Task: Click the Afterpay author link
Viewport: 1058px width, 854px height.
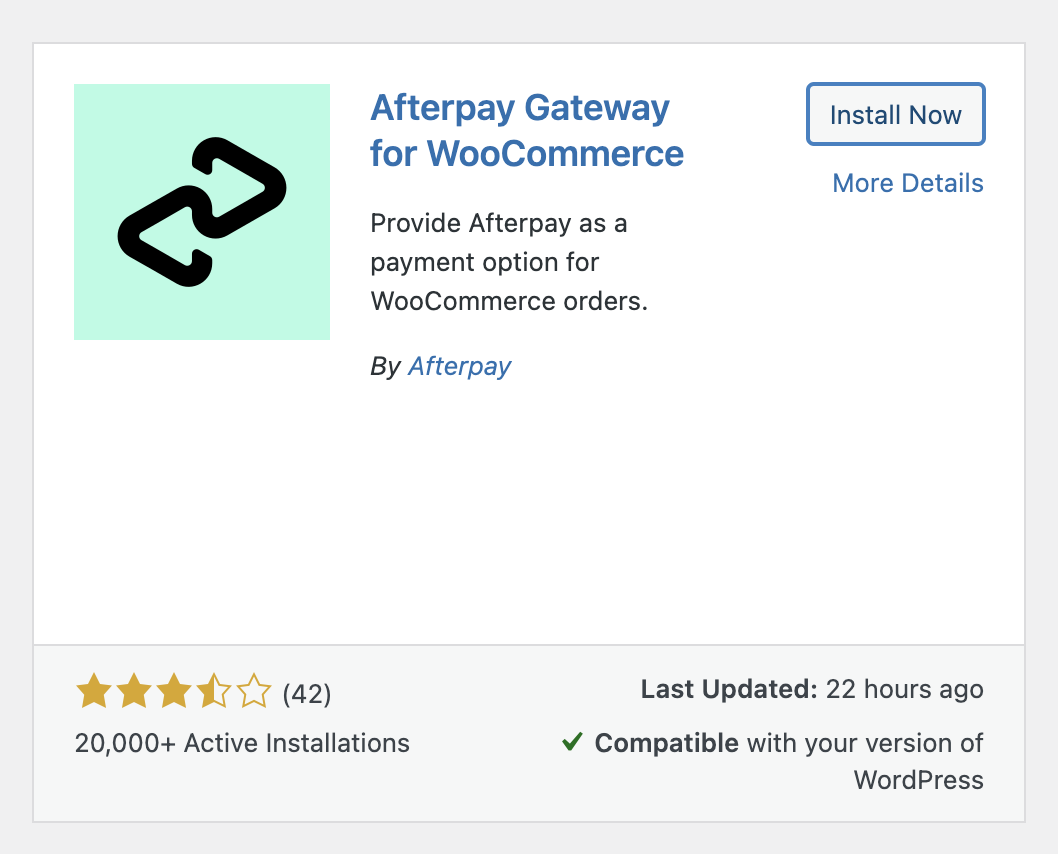Action: pyautogui.click(x=459, y=366)
